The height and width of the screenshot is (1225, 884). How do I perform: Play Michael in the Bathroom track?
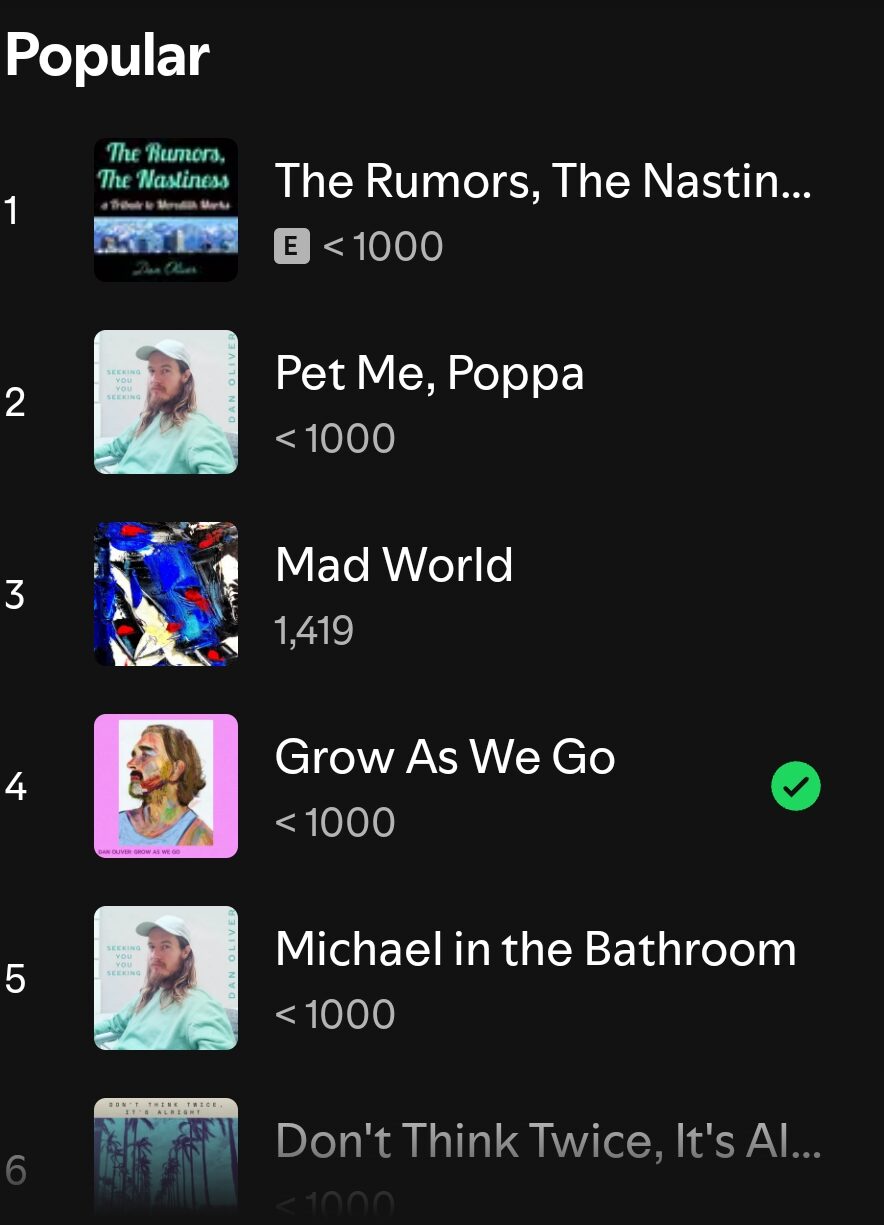coord(536,949)
